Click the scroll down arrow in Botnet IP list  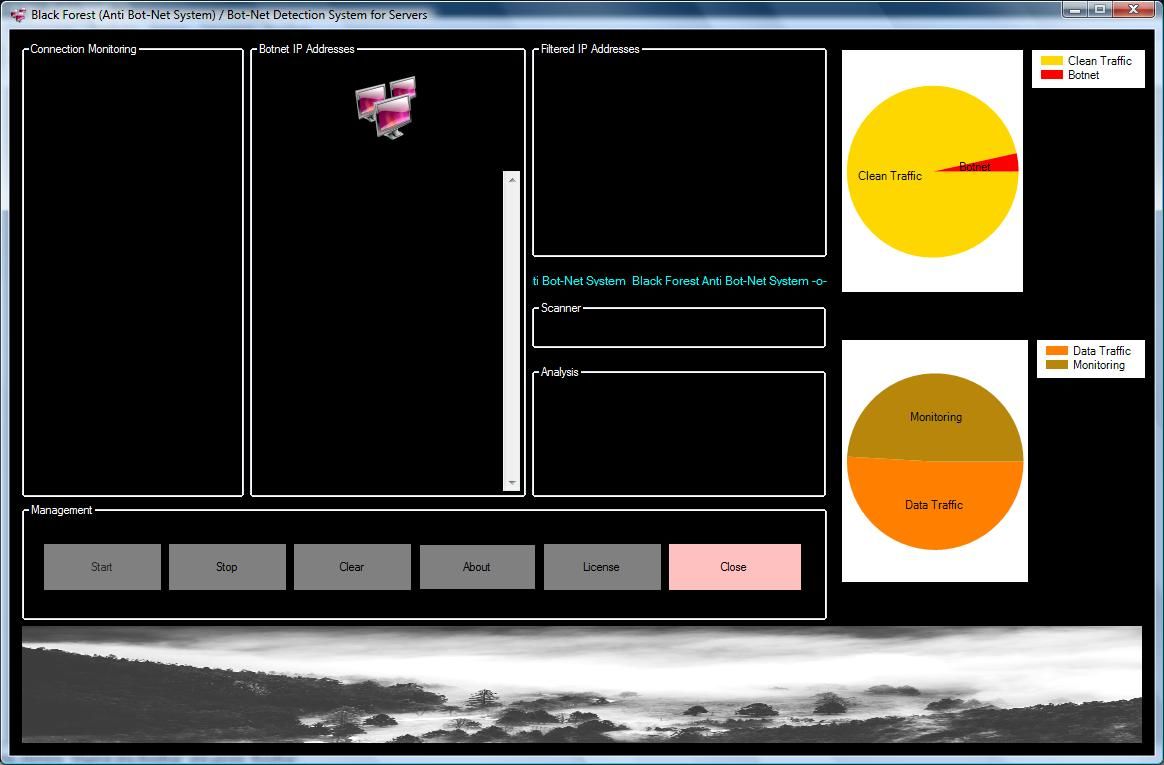coord(511,483)
